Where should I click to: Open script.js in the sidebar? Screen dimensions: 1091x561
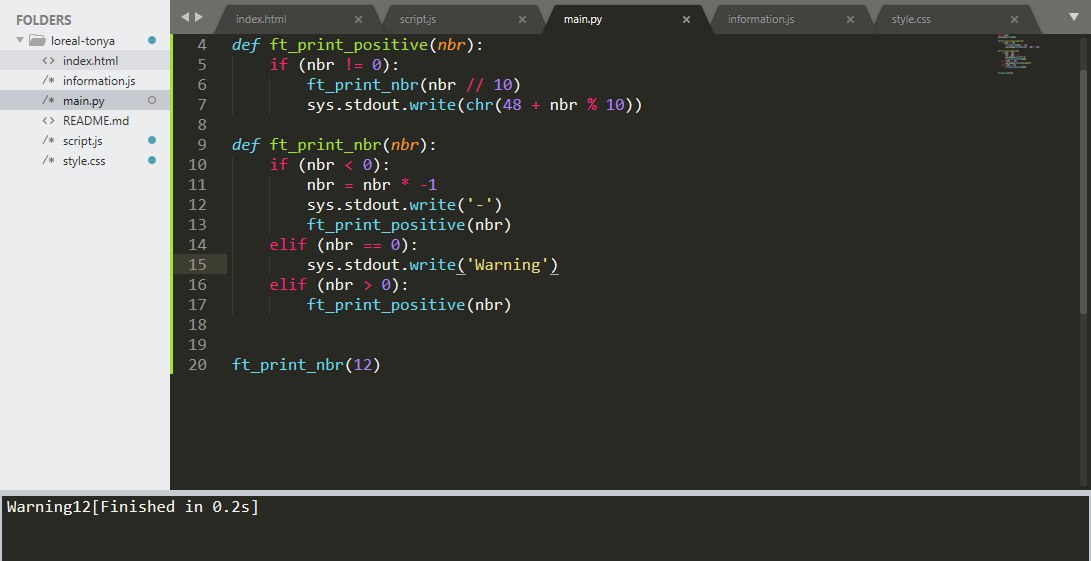82,141
